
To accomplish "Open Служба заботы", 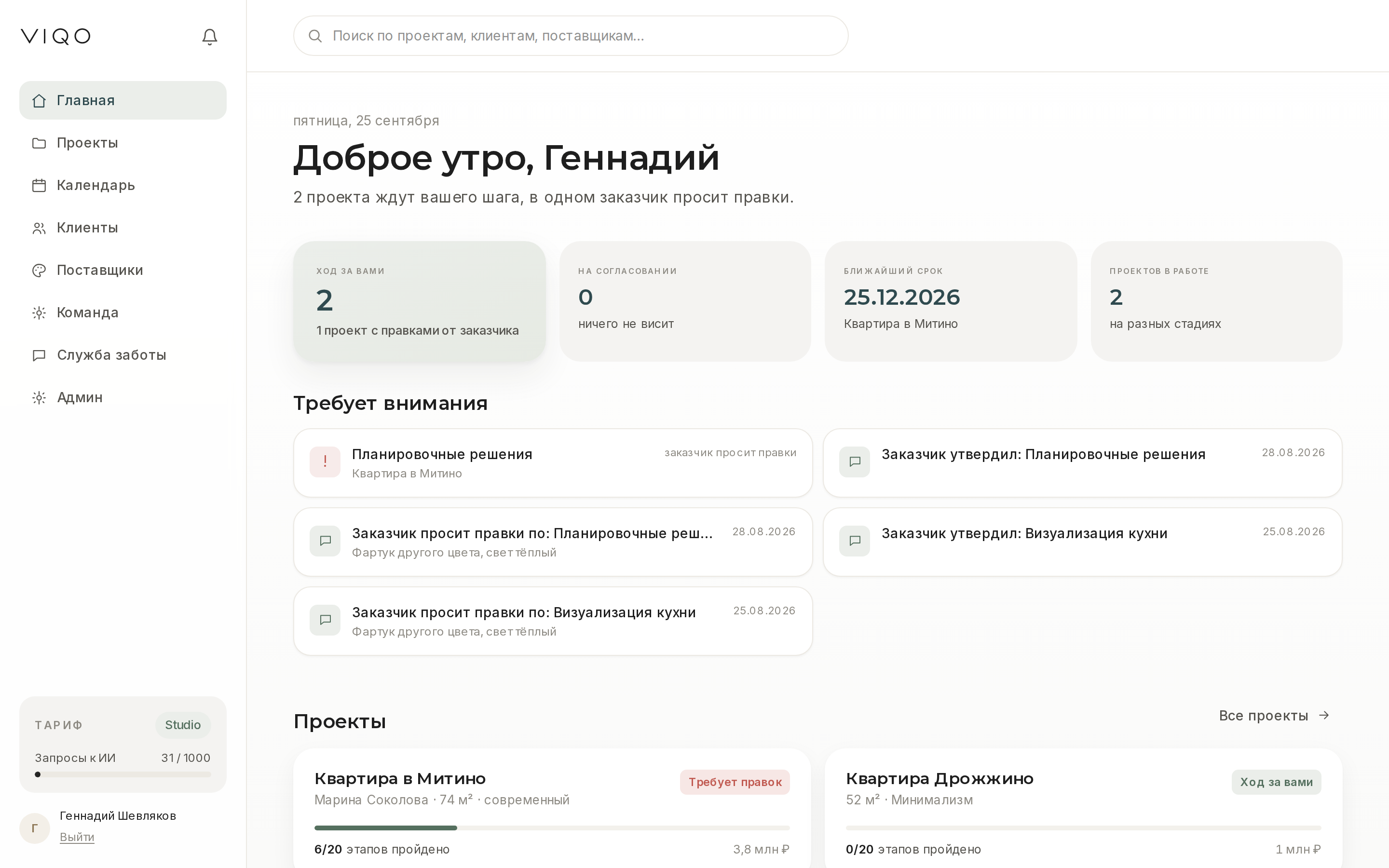I will 123,355.
